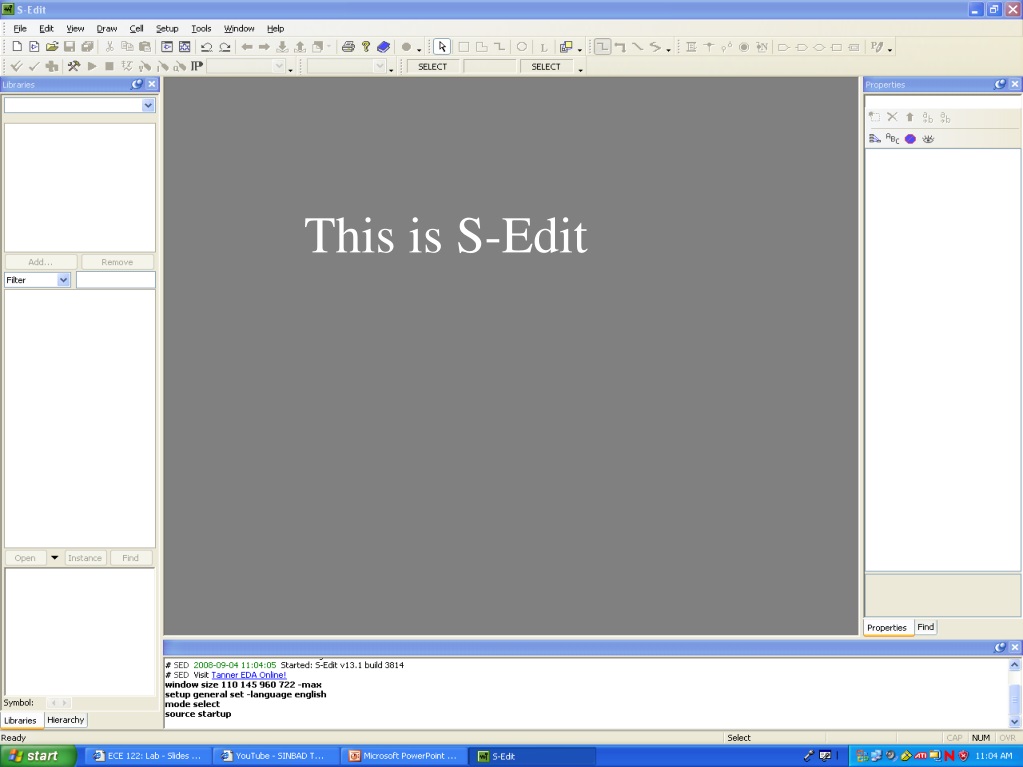1023x767 pixels.
Task: Click the Remove library button
Action: [117, 262]
